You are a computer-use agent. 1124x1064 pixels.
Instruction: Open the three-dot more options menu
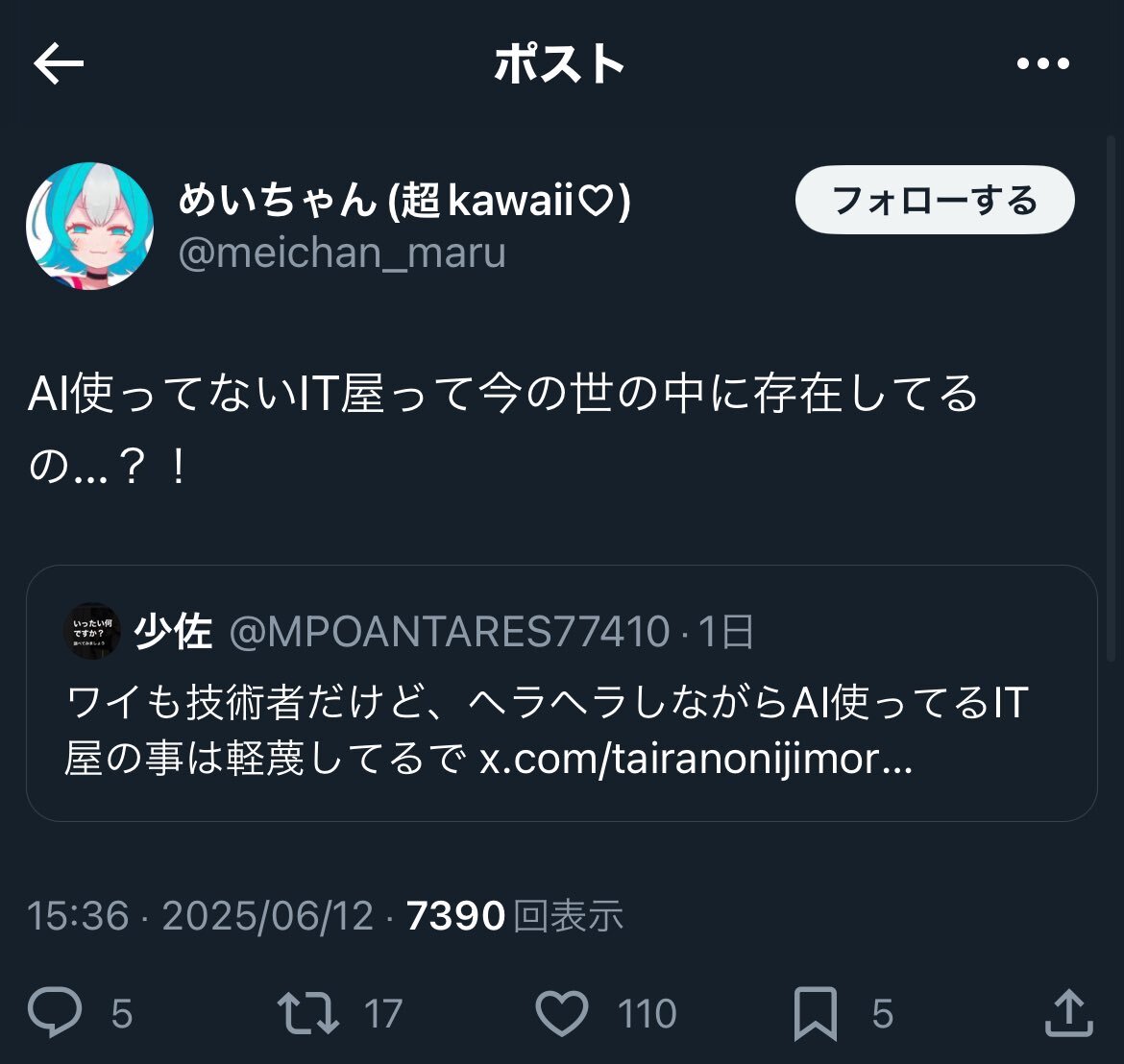point(1043,63)
